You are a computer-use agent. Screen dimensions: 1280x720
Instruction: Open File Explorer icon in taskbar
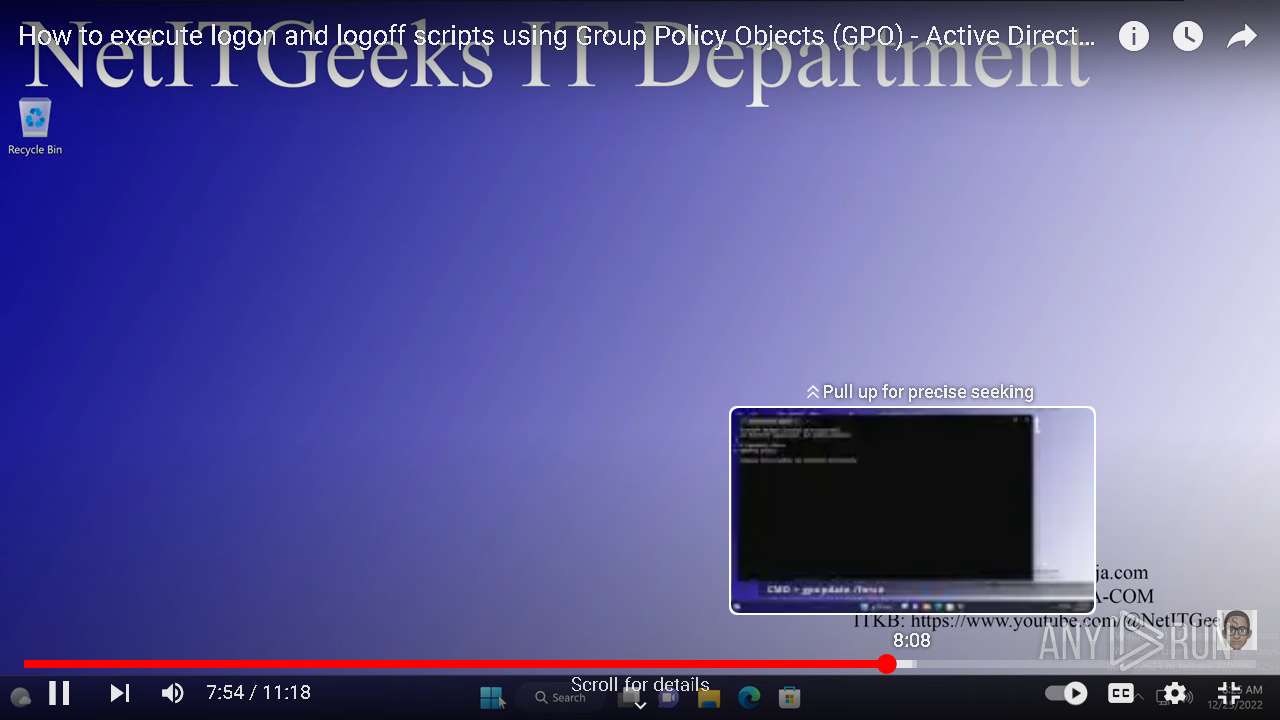point(709,697)
